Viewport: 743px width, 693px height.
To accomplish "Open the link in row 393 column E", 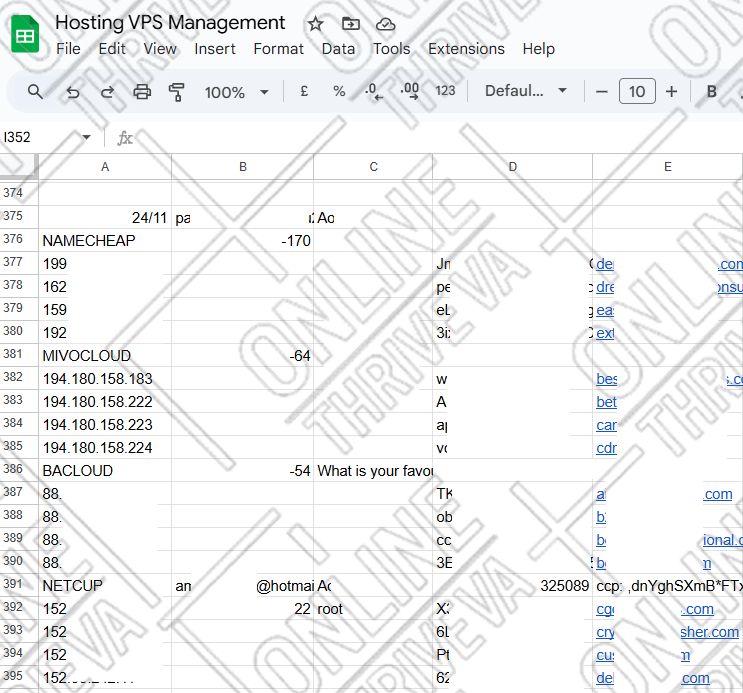I will pos(605,632).
